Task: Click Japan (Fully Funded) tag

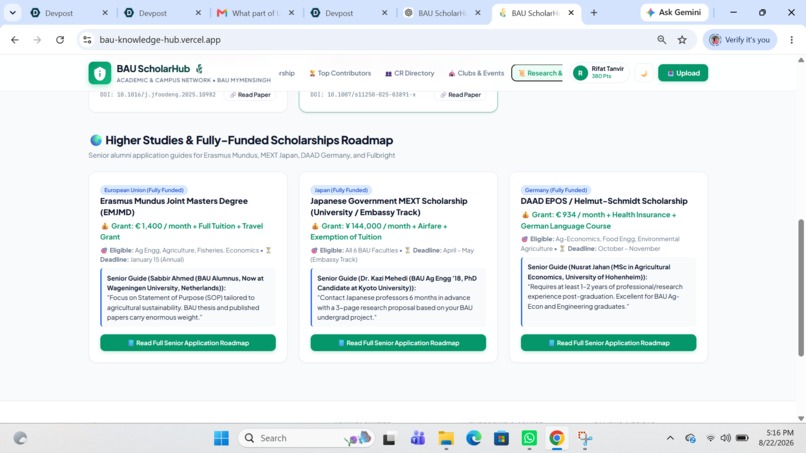Action: (x=341, y=190)
